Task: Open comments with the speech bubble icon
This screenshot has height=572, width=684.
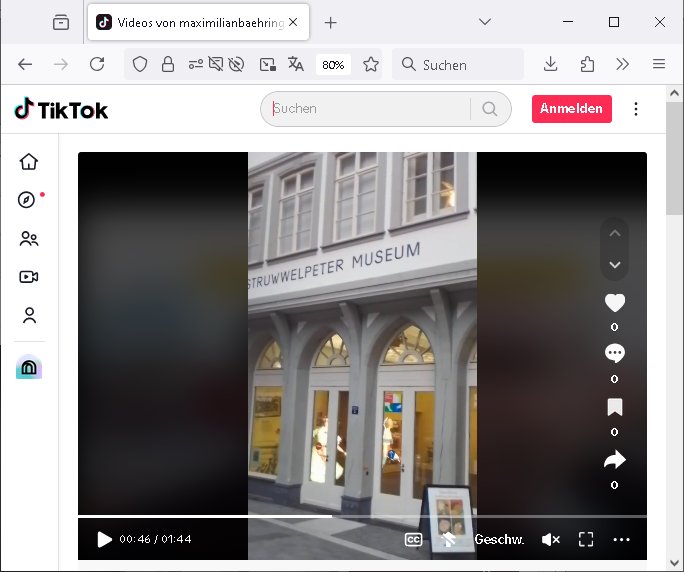Action: pos(614,354)
